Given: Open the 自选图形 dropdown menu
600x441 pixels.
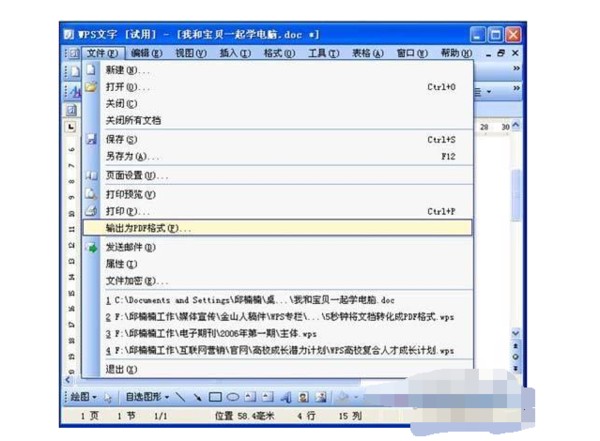Looking at the screenshot, I should point(147,397).
